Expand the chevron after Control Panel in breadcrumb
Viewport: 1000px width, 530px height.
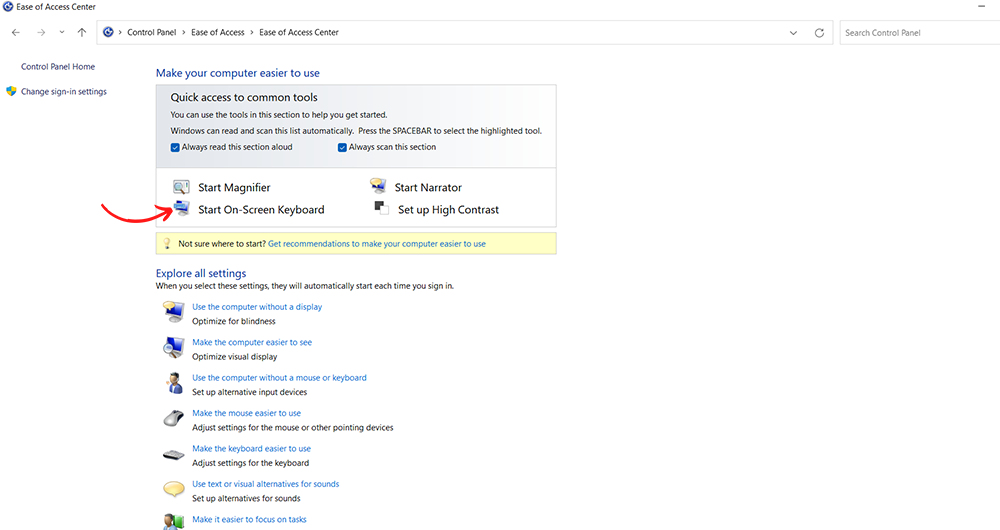tap(184, 33)
